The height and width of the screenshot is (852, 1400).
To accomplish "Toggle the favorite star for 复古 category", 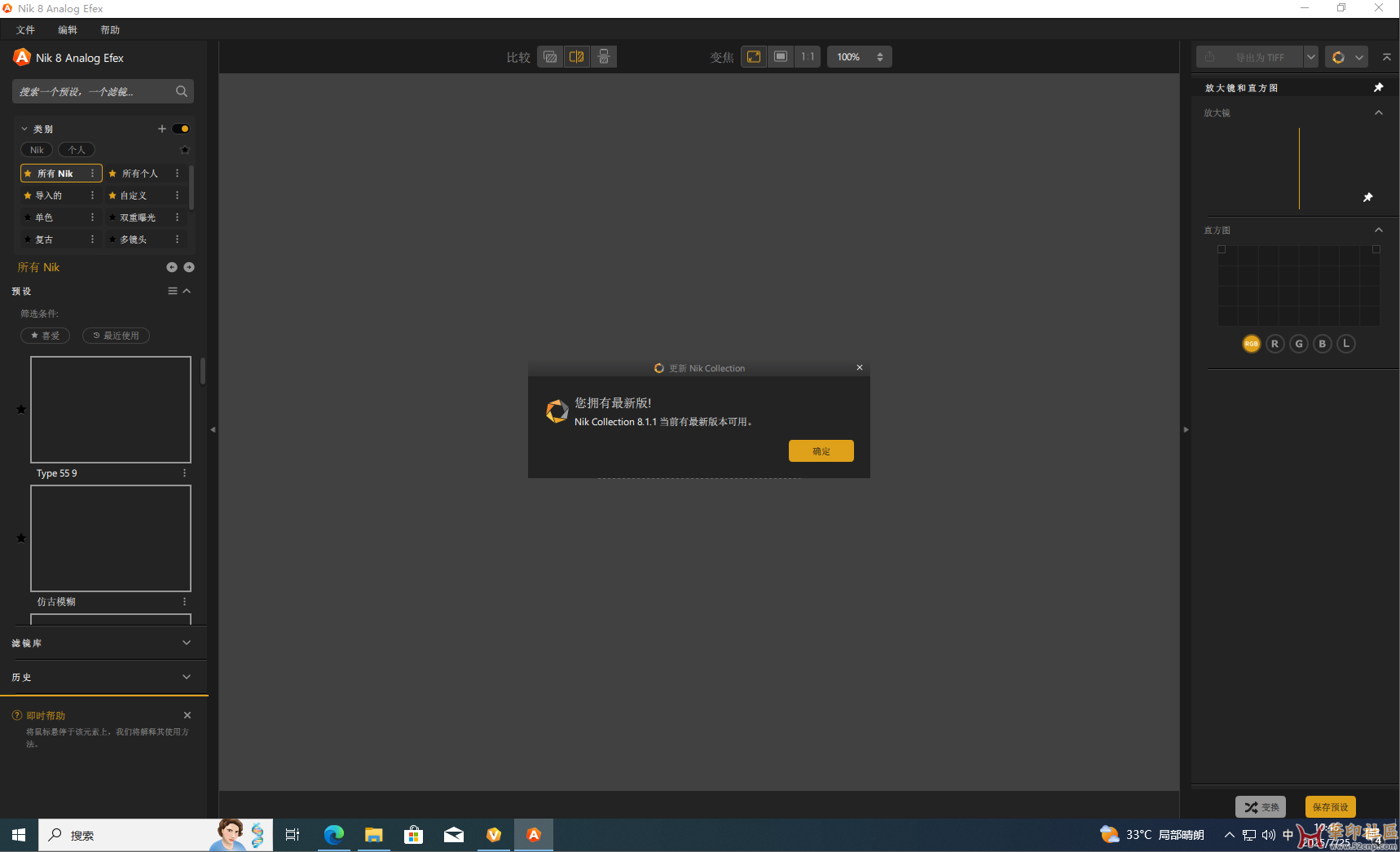I will 28,239.
